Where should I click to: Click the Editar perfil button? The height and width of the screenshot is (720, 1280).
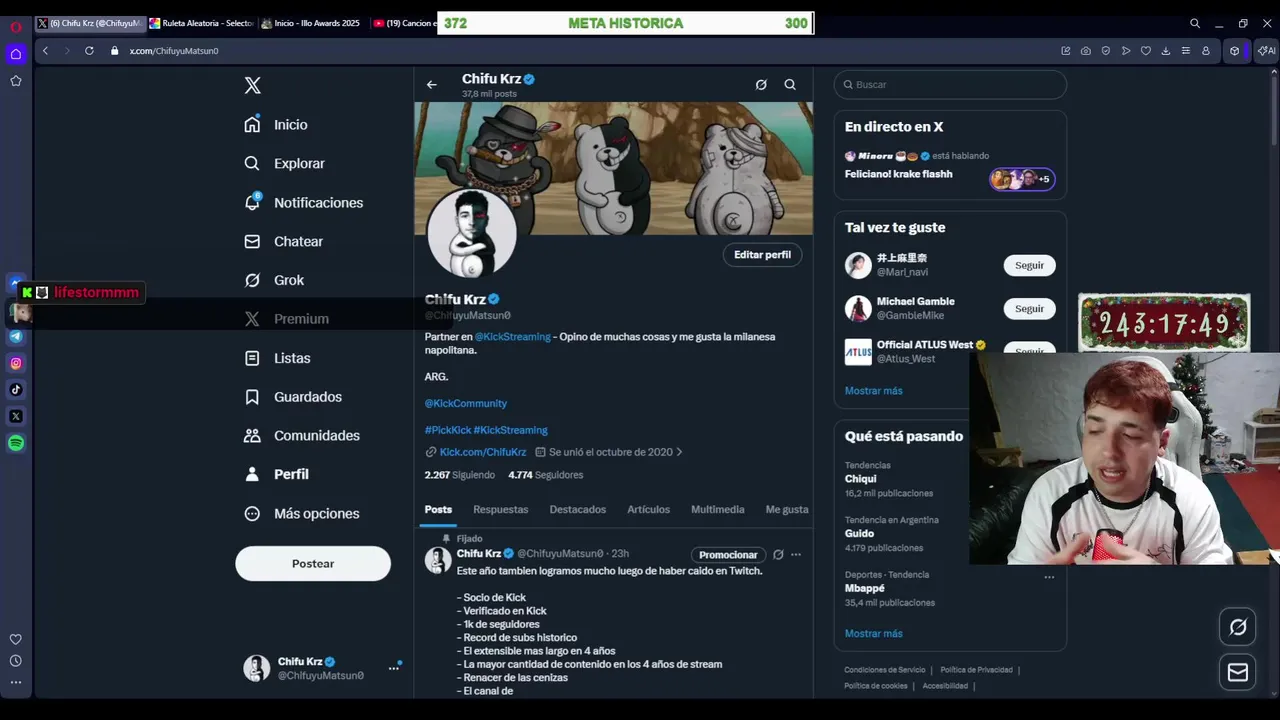pyautogui.click(x=762, y=255)
